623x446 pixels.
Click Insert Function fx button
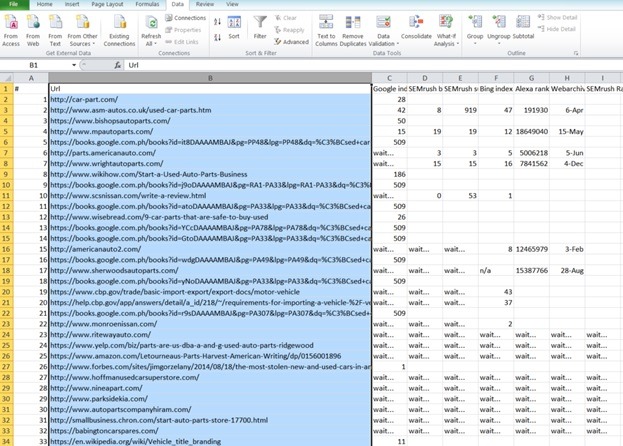point(118,65)
